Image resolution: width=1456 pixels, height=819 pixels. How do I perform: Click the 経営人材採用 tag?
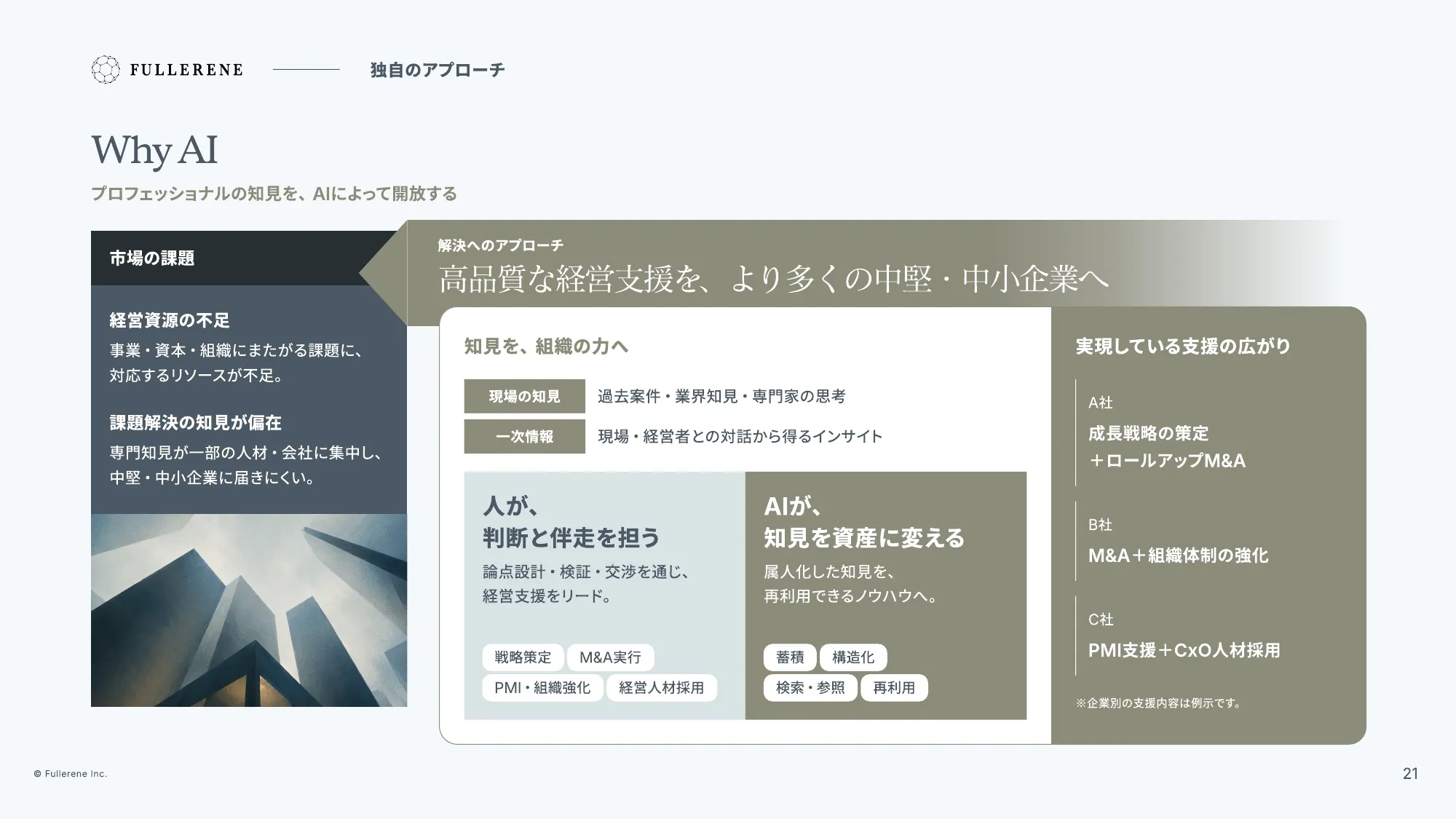662,688
